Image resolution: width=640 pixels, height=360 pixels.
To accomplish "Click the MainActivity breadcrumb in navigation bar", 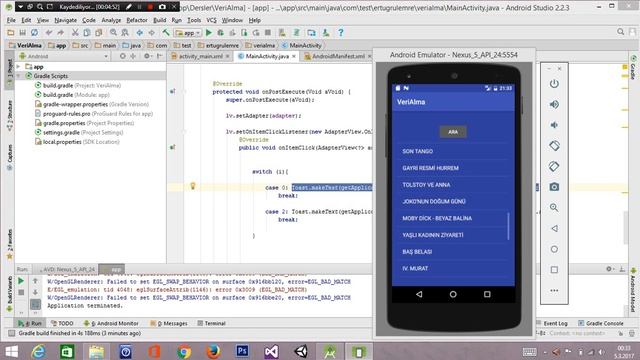I will point(302,45).
